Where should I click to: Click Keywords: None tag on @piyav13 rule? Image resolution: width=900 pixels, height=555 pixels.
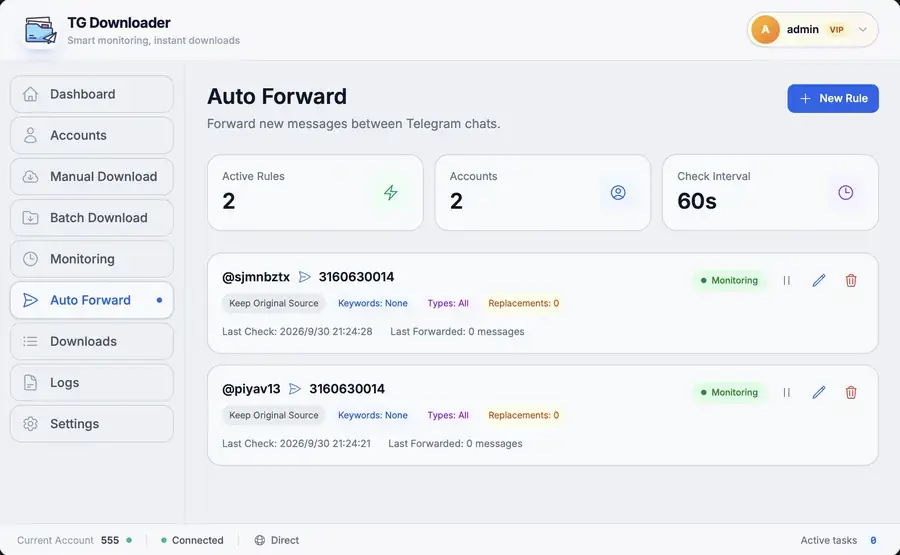click(373, 415)
